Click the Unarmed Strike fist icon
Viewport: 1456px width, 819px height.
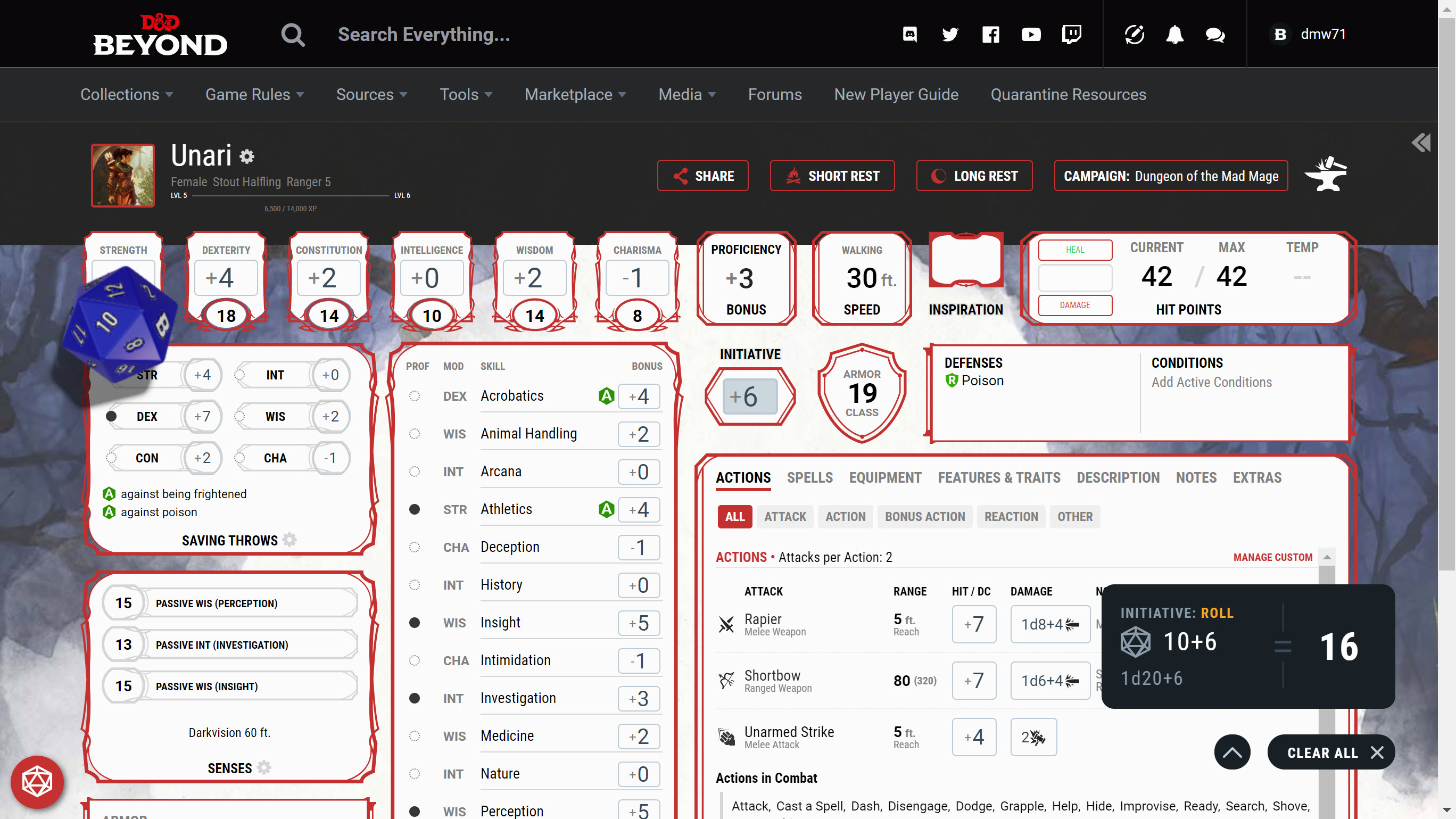point(726,737)
